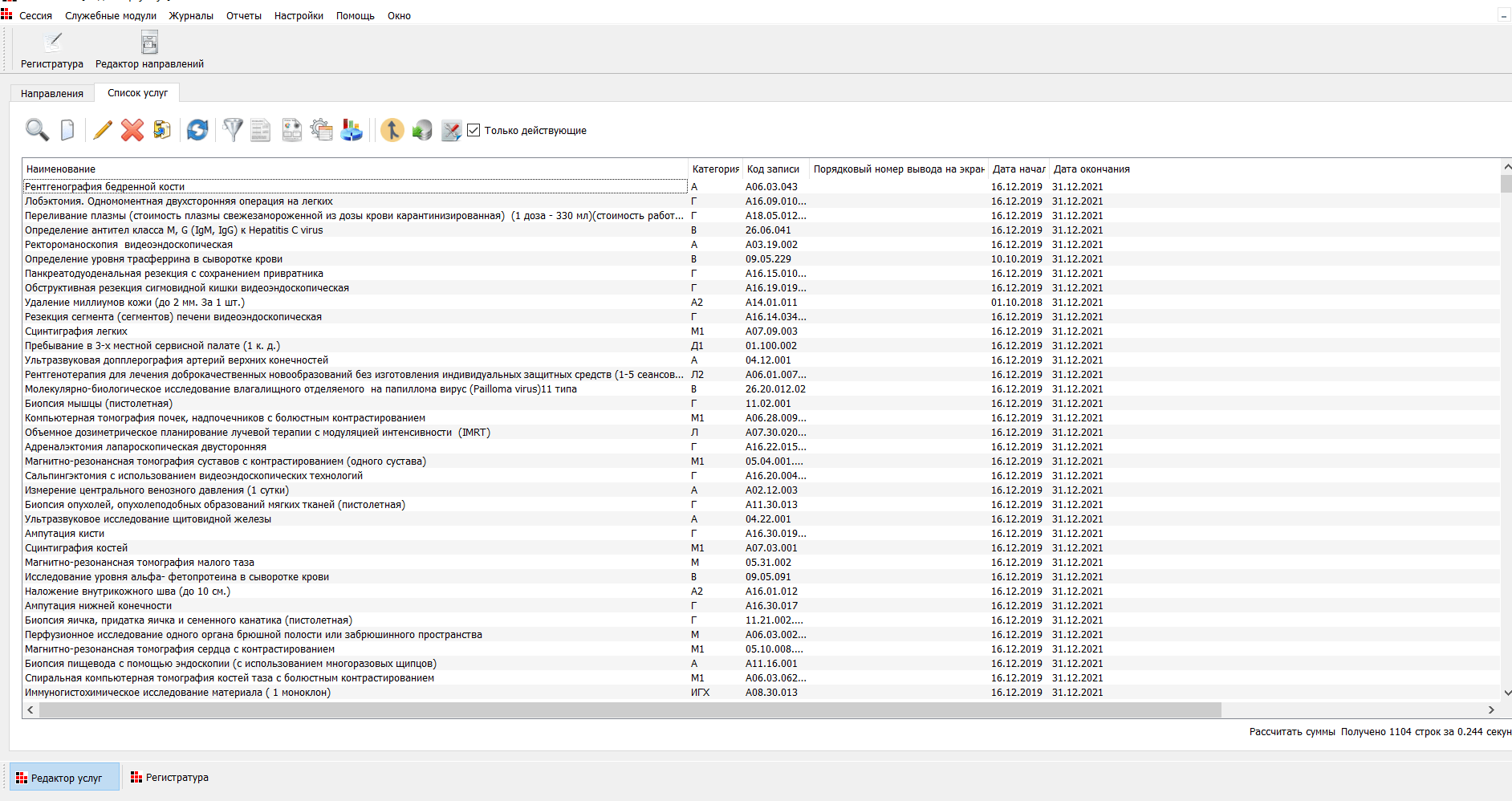This screenshot has width=1512, height=801.
Task: Open the funnel filter icon
Action: click(x=233, y=130)
